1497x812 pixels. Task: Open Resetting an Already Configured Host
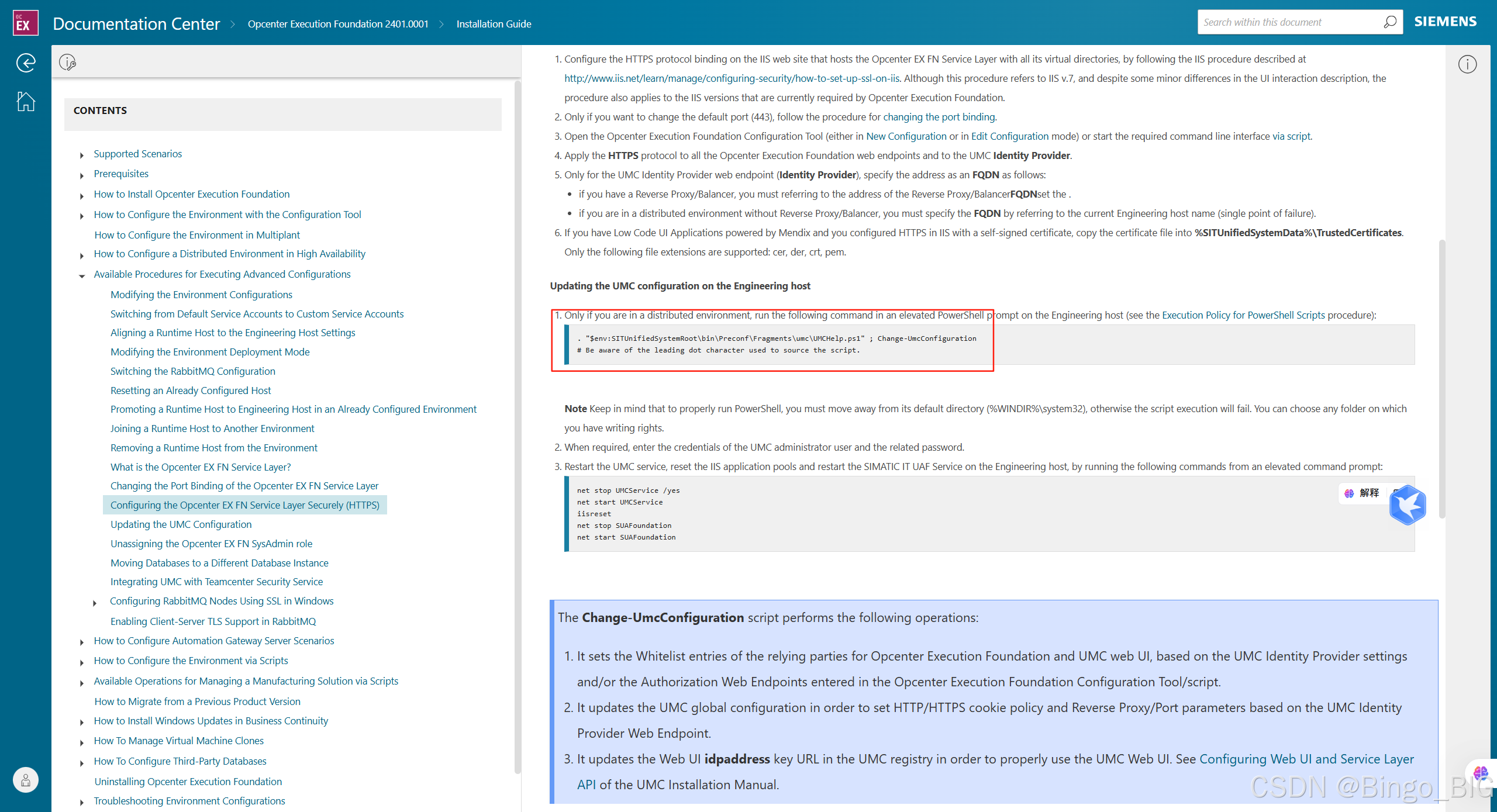191,390
